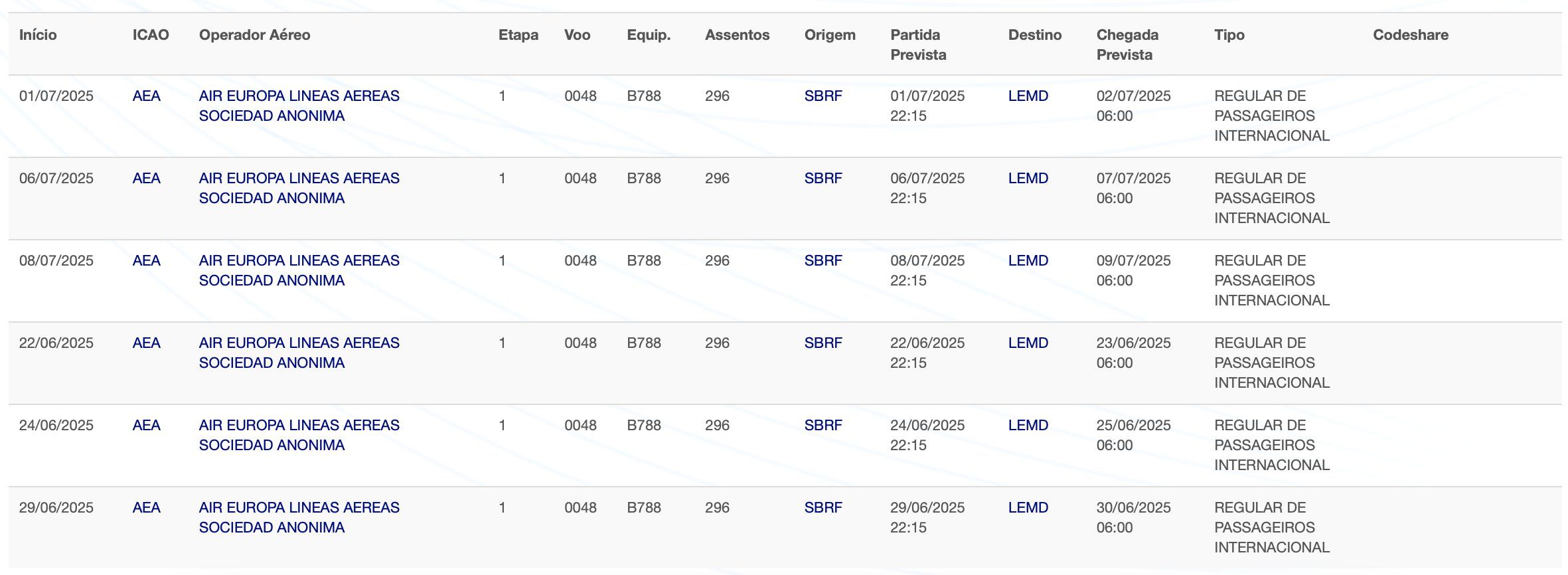This screenshot has height=575, width=1568.
Task: Open Air Europa operator link for 29/06/2025
Action: [x=299, y=517]
